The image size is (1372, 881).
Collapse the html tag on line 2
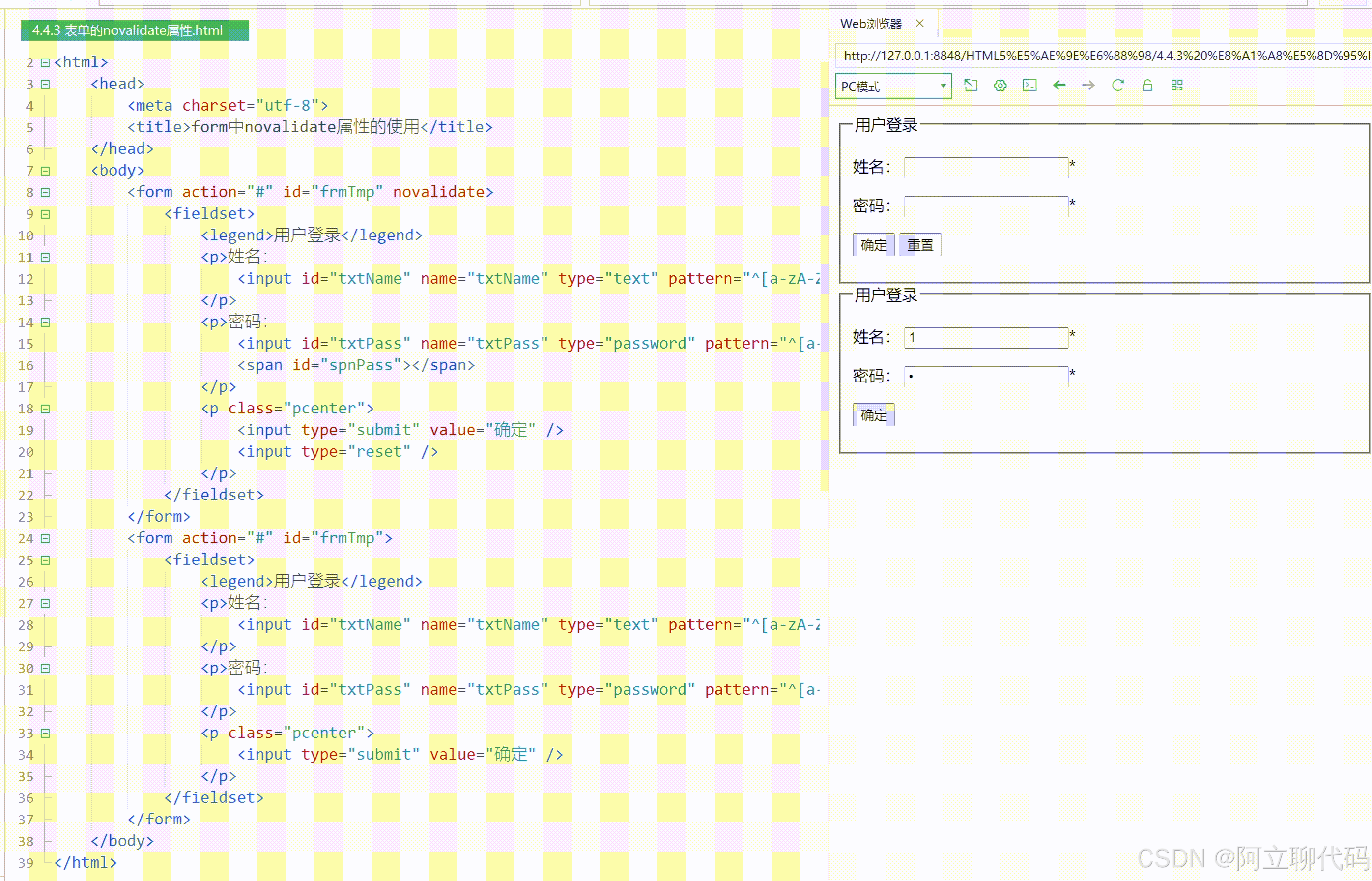coord(45,62)
